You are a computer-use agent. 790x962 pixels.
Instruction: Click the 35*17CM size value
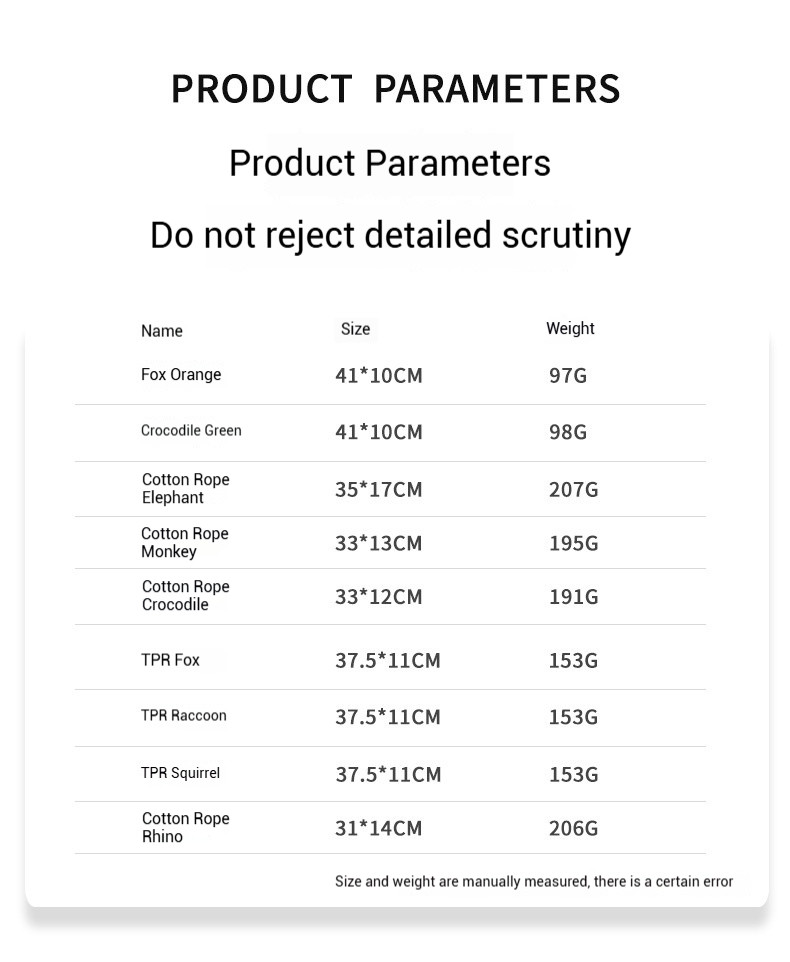(x=378, y=490)
